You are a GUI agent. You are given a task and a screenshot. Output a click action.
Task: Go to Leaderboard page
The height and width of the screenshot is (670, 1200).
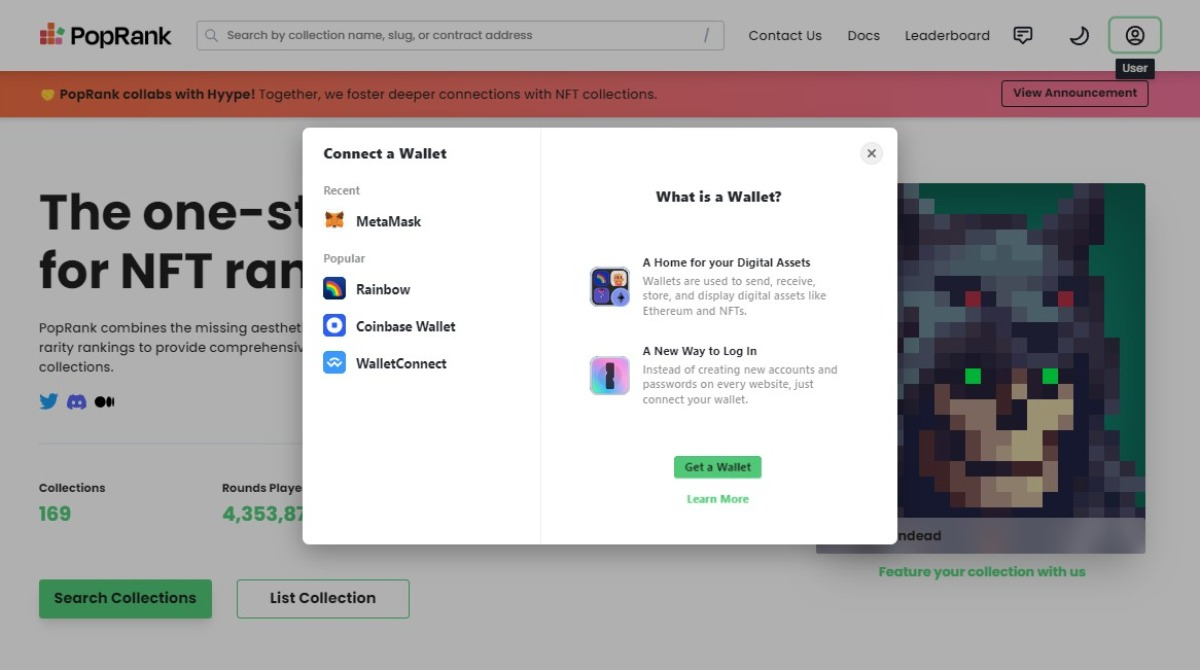(x=947, y=35)
